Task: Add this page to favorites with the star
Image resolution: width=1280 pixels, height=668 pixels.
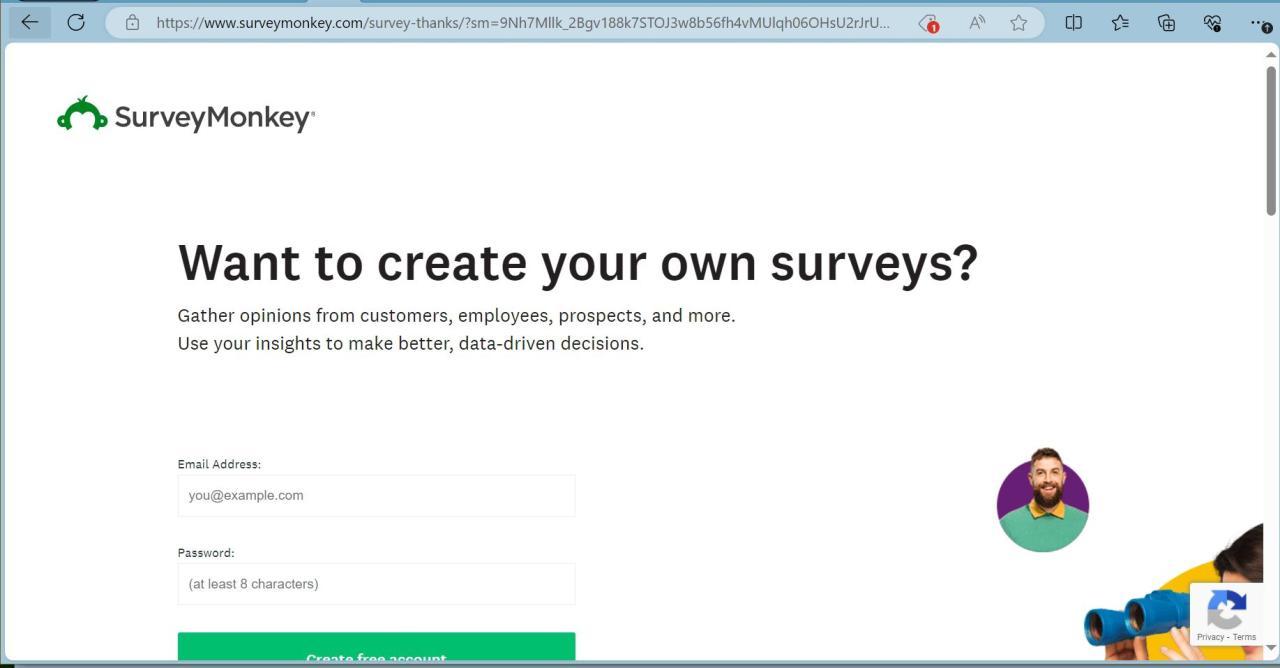Action: [x=1018, y=22]
